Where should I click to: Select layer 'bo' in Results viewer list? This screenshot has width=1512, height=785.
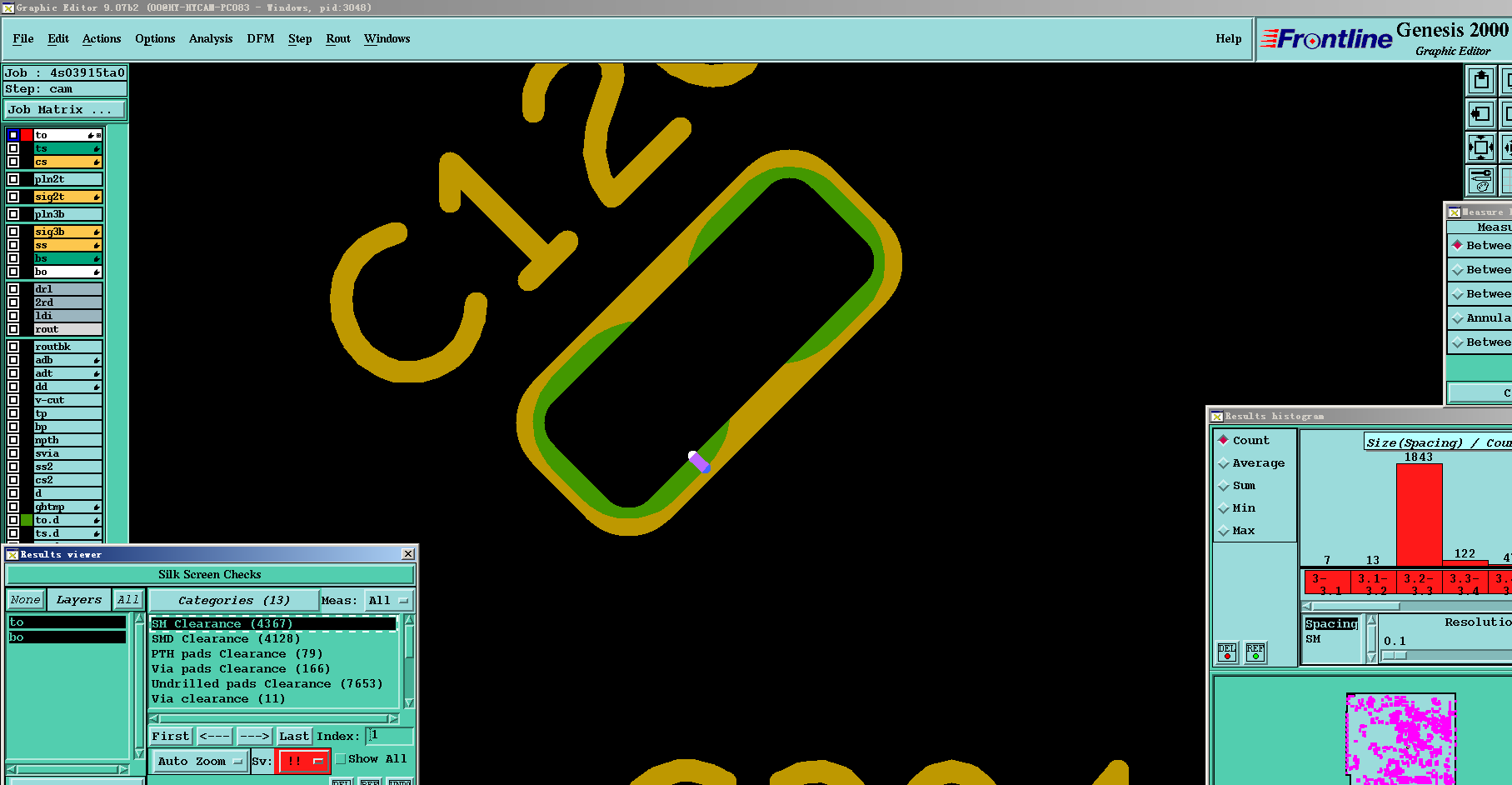(67, 637)
